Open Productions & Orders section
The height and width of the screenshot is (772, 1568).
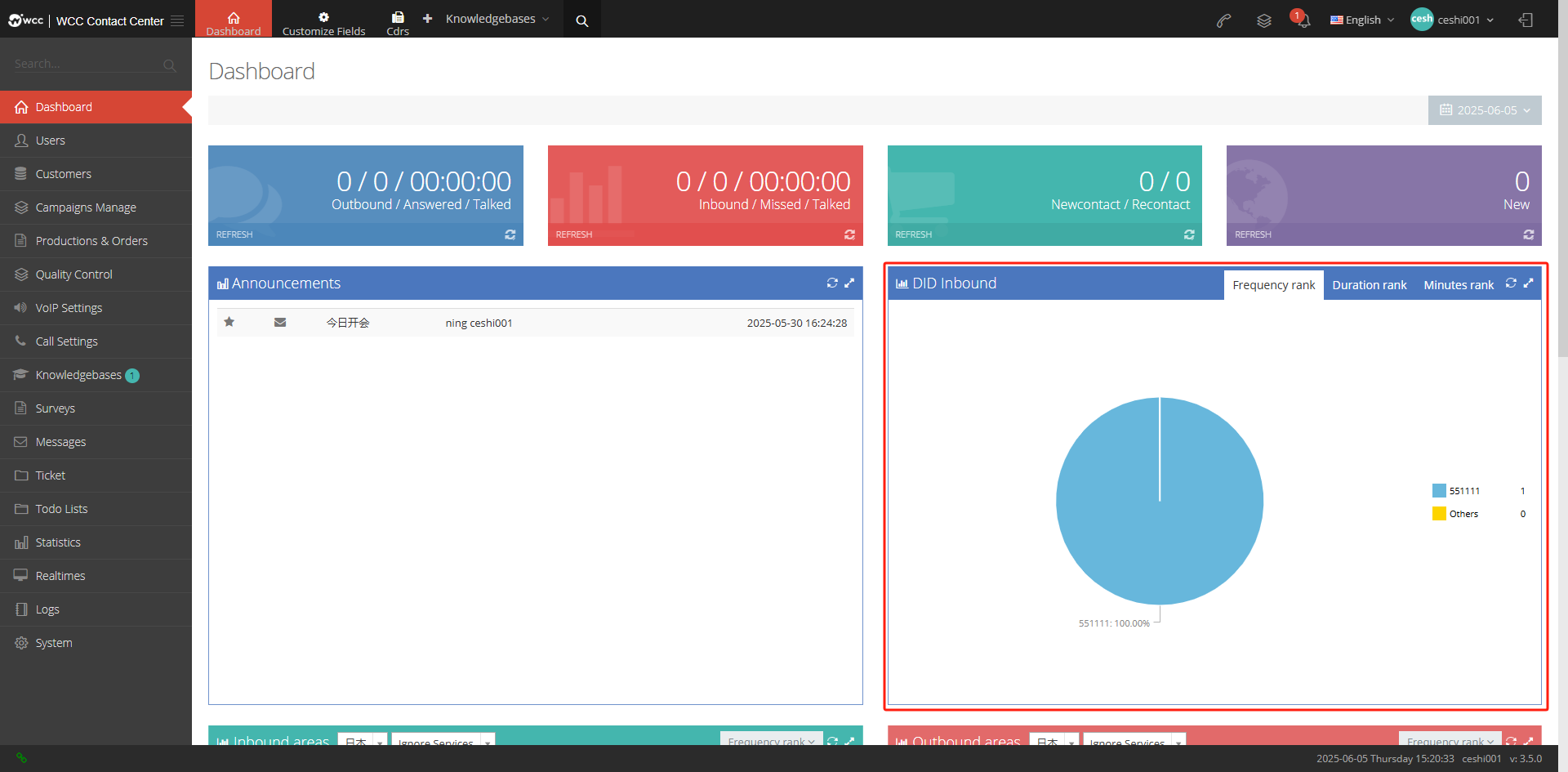pos(96,241)
